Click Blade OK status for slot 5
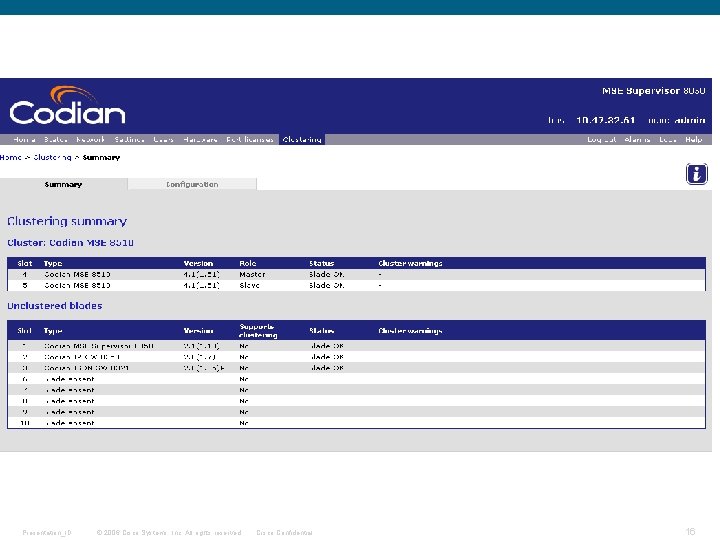 [326, 286]
